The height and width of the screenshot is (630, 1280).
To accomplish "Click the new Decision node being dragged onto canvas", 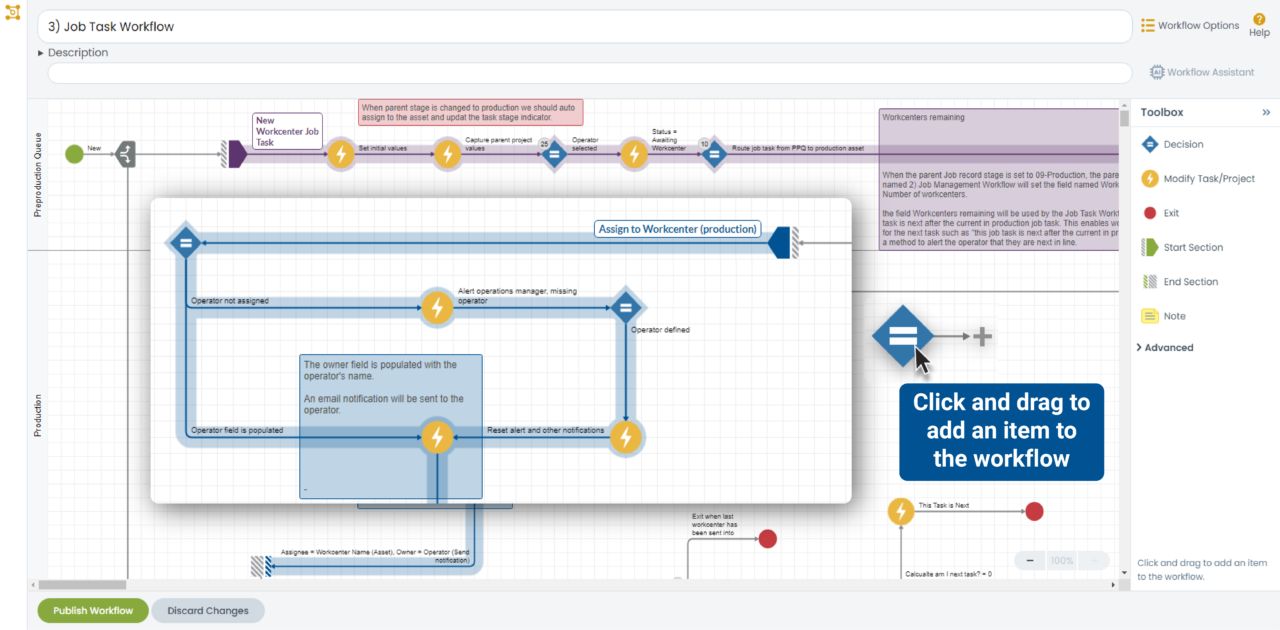I will click(x=905, y=337).
